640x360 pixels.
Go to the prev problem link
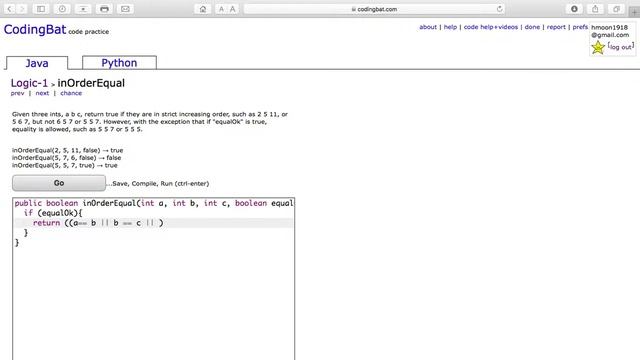click(18, 93)
